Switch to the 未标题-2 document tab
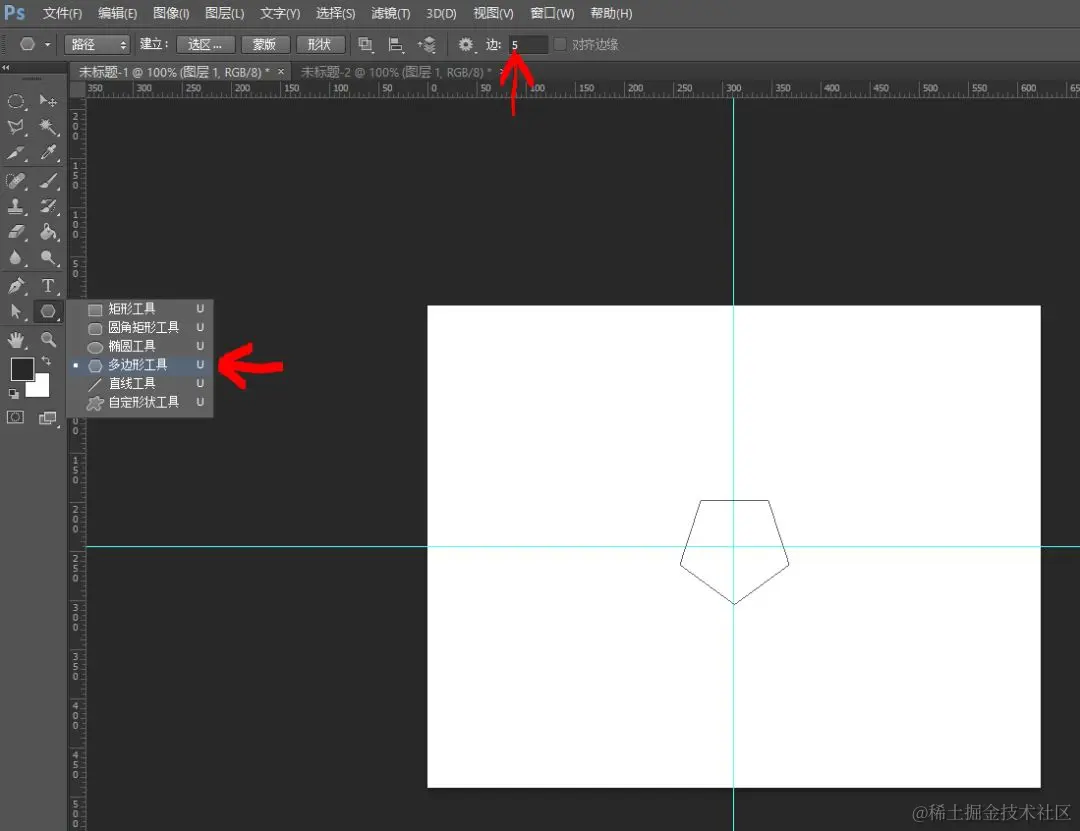1080x831 pixels. pos(396,72)
